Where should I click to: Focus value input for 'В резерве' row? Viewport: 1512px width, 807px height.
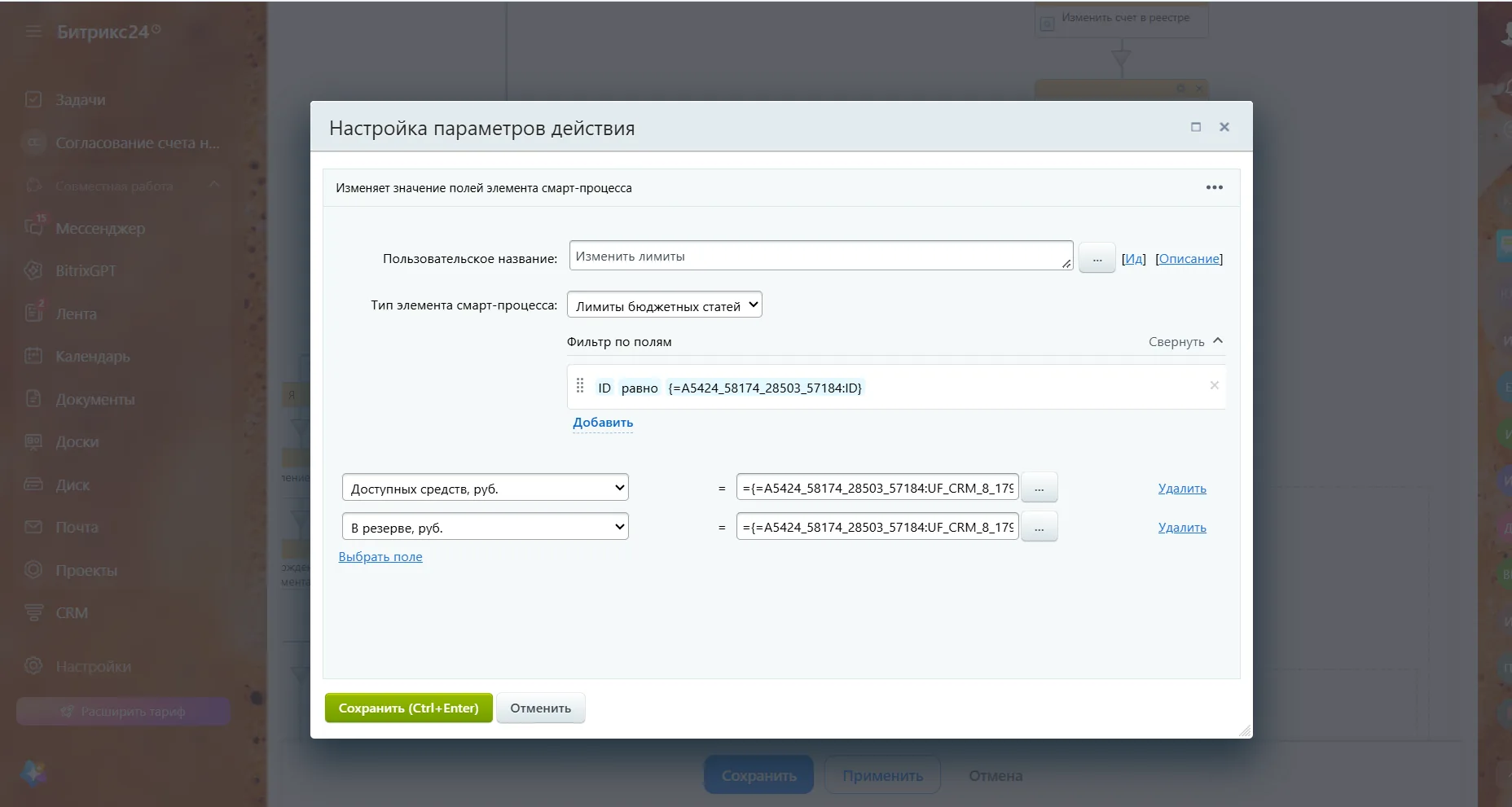tap(877, 527)
